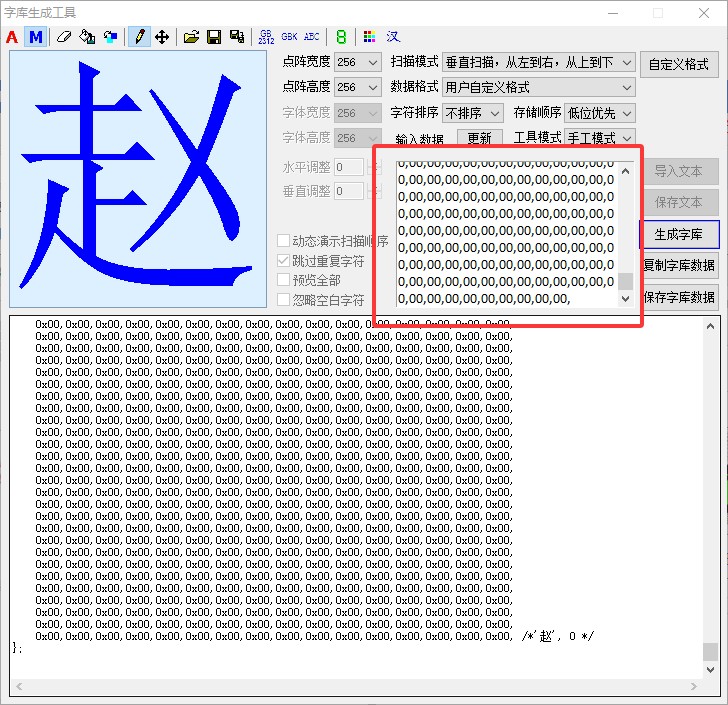Toggle the 跳过重复字符 checkbox
Viewport: 728px width, 705px height.
coord(283,261)
